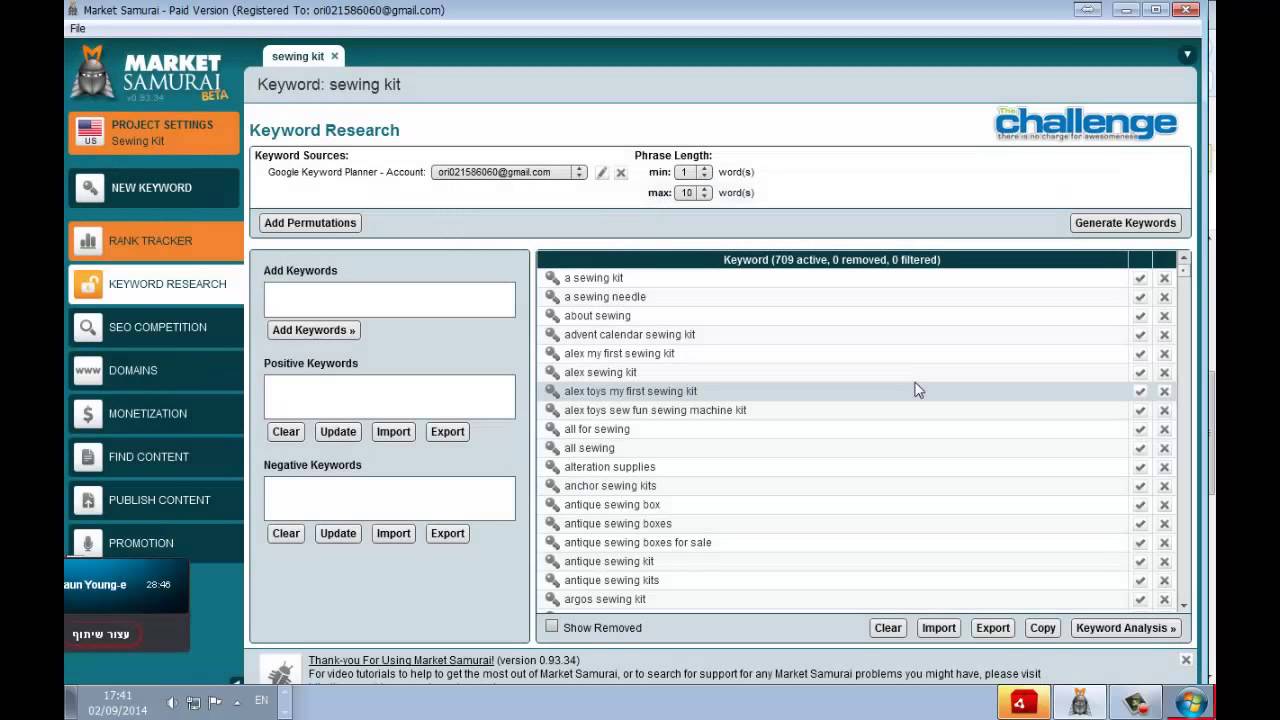Click the Thank-you For Using Market Samurai link
Image resolution: width=1280 pixels, height=720 pixels.
[x=401, y=660]
